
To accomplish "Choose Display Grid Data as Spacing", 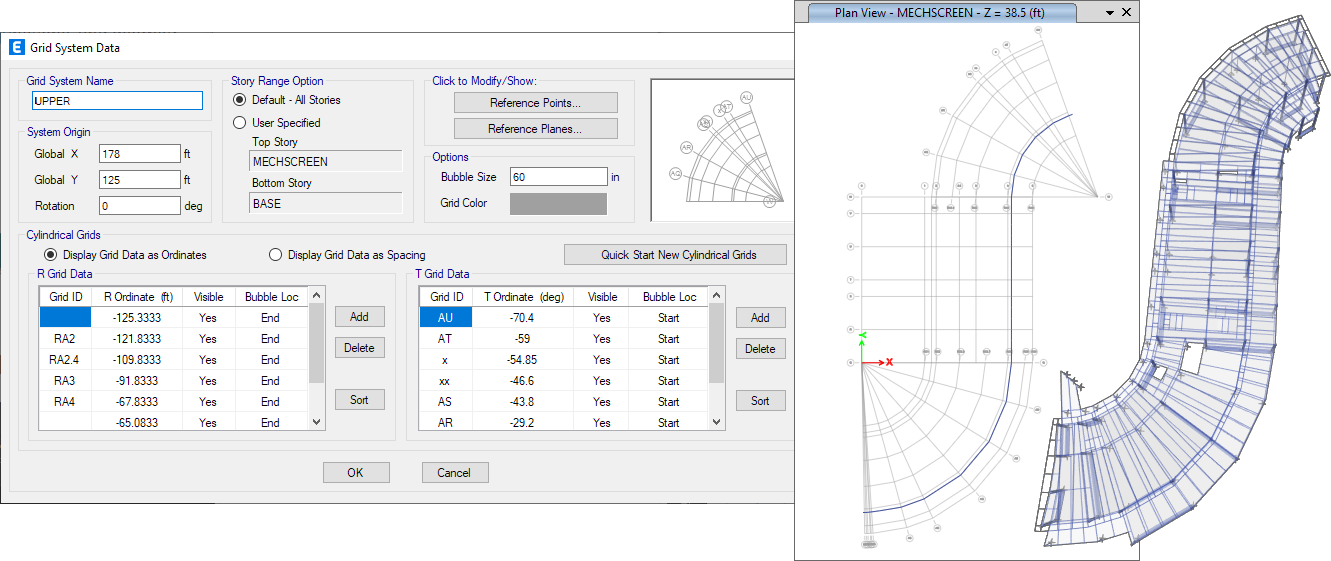I will pos(275,255).
